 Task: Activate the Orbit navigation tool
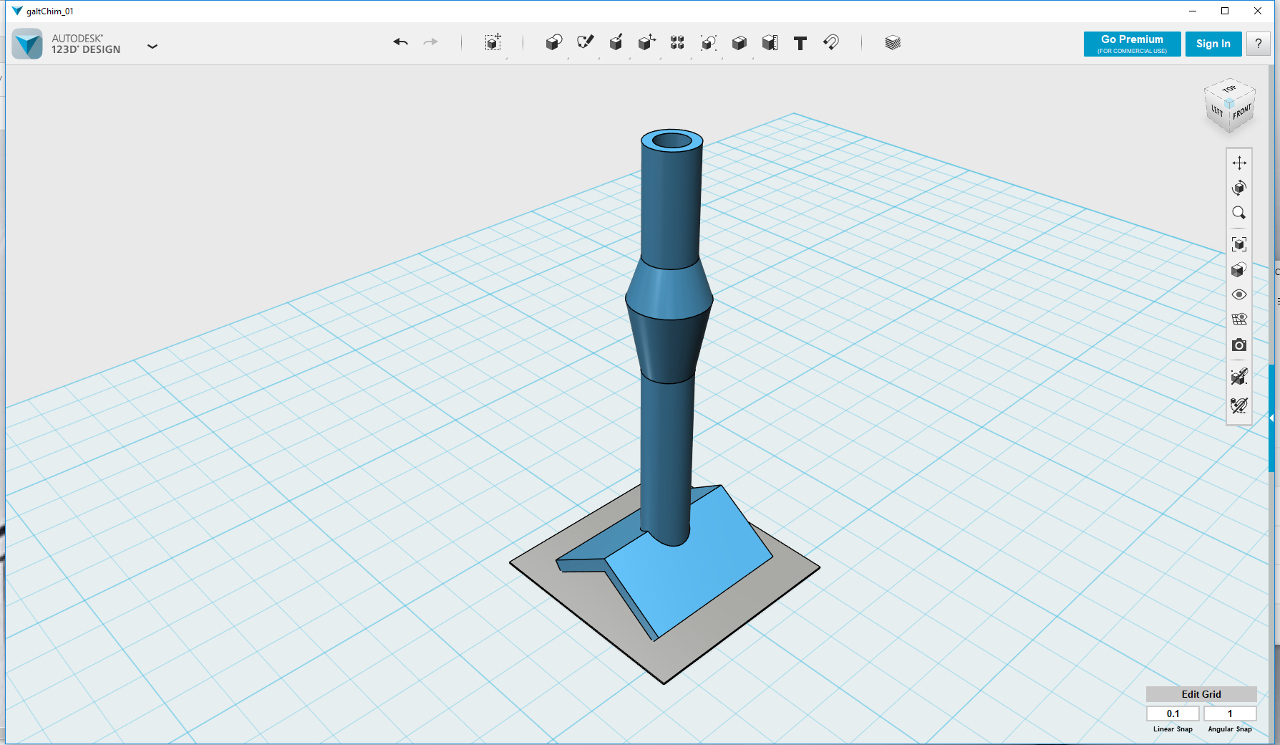pos(1239,188)
